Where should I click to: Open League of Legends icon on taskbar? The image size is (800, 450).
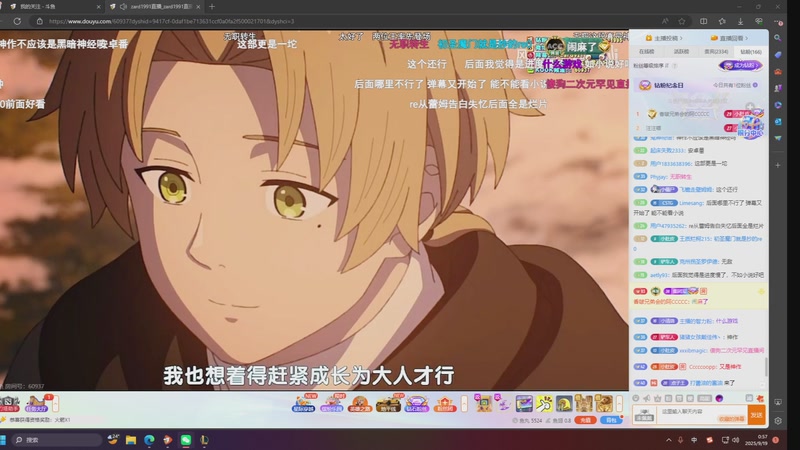204,440
